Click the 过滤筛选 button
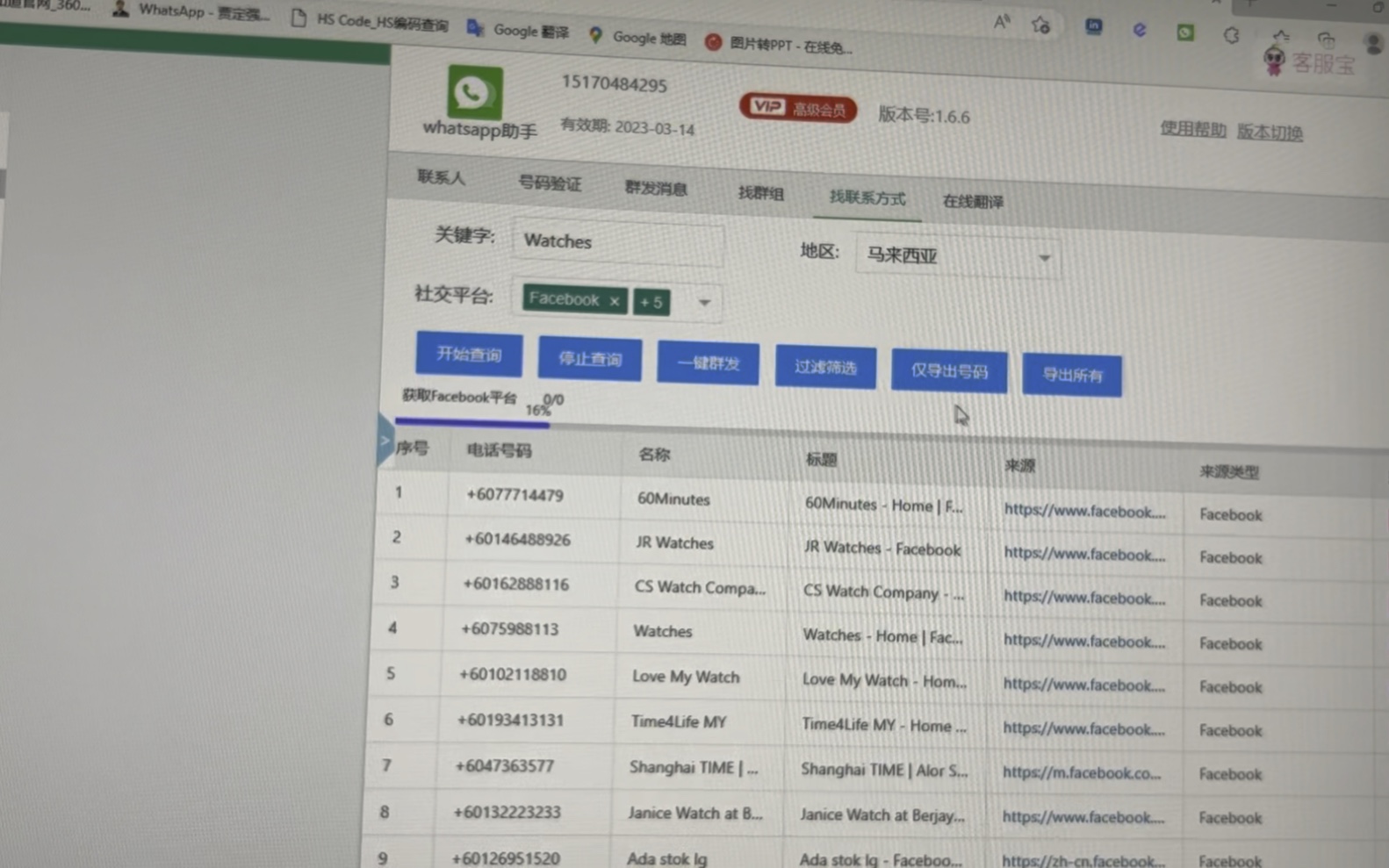Image resolution: width=1389 pixels, height=868 pixels. [825, 367]
